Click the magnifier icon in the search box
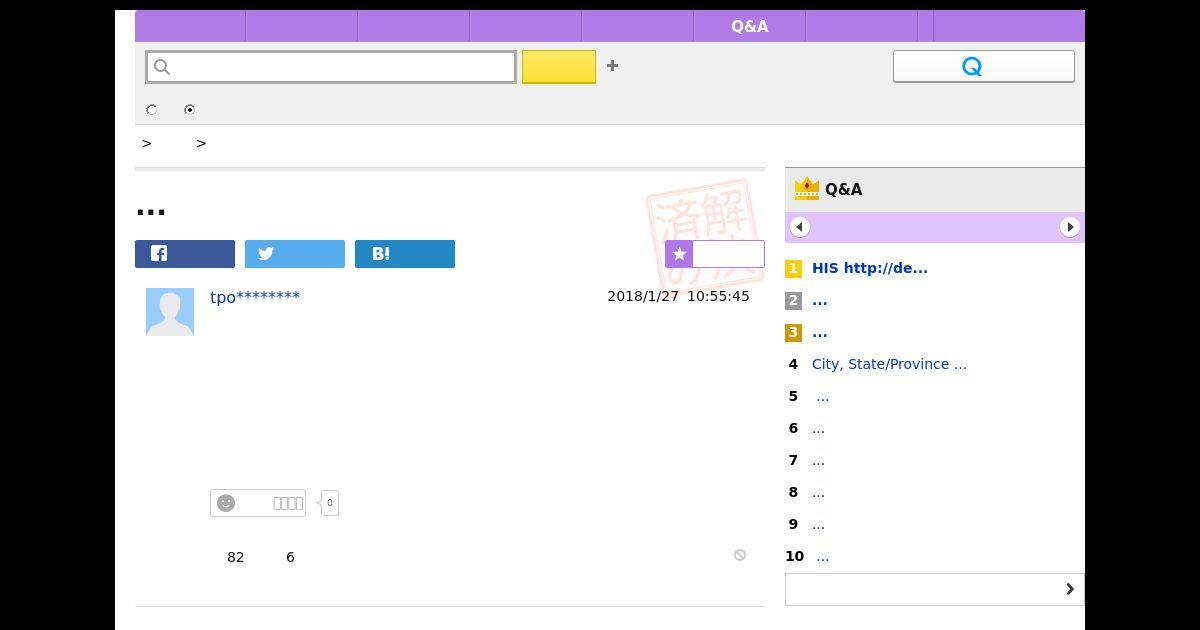Viewport: 1200px width, 630px height. [162, 67]
